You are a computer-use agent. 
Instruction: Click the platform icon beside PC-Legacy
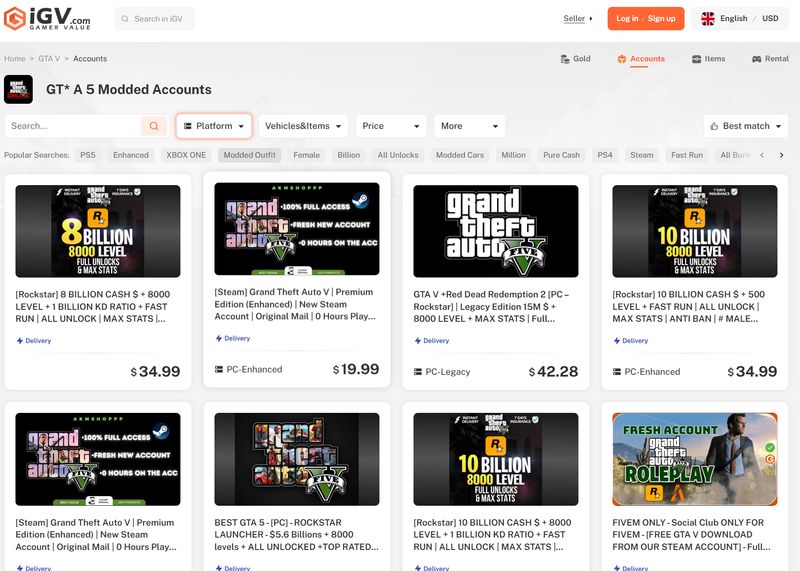click(418, 372)
